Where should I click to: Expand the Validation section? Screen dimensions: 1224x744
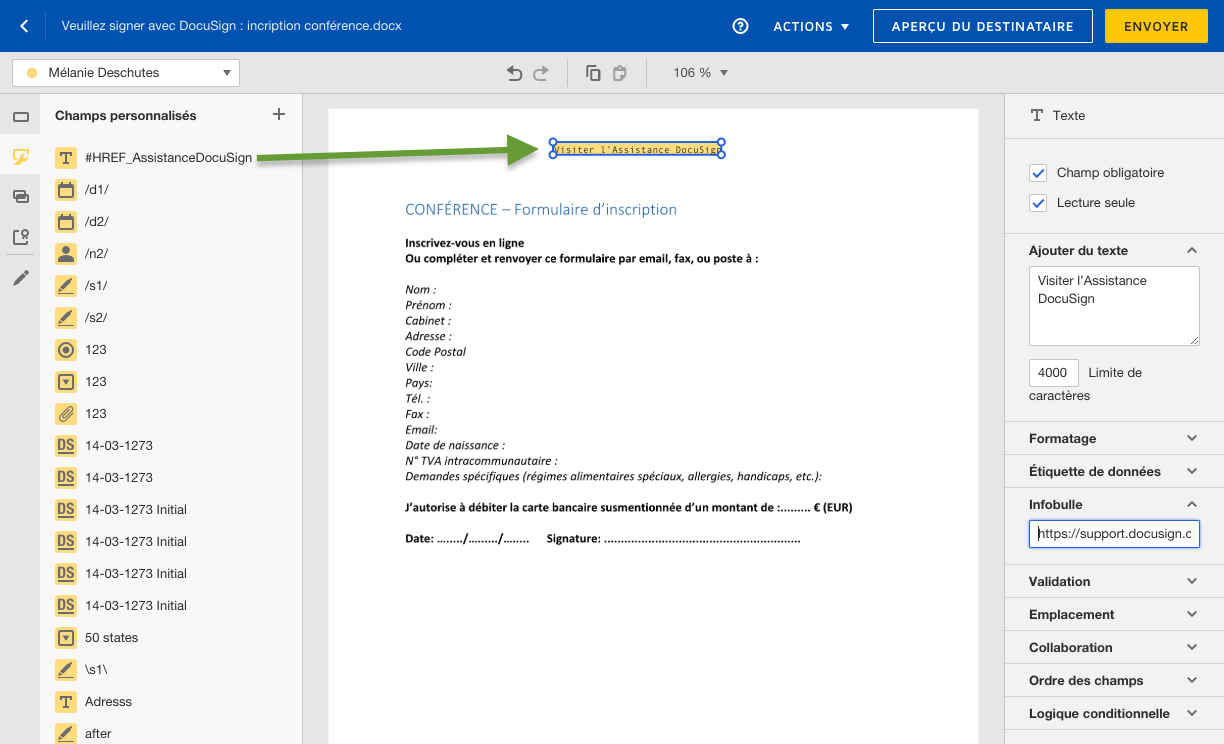(1191, 582)
